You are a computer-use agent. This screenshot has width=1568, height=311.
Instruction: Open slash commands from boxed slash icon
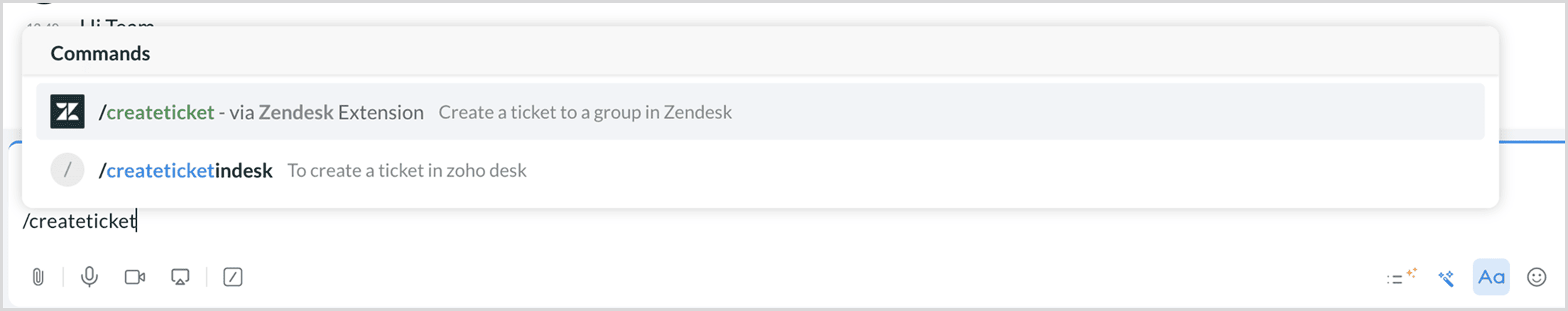(233, 277)
